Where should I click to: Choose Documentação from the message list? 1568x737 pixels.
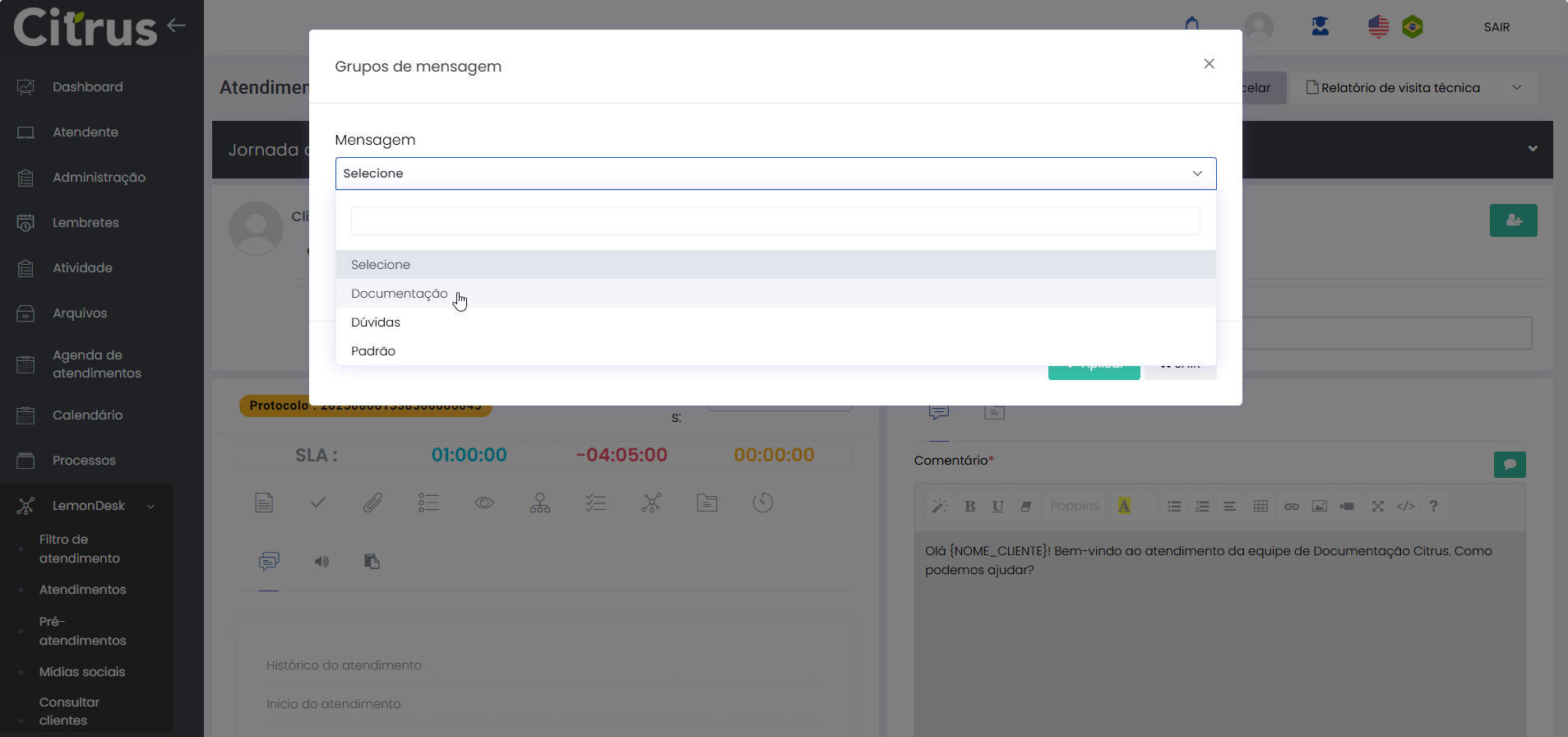775,294
